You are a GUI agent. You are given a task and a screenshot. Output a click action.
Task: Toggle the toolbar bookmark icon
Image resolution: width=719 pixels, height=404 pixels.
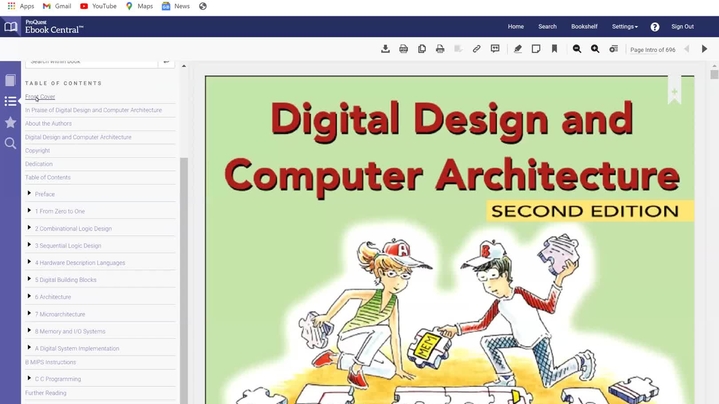click(554, 49)
